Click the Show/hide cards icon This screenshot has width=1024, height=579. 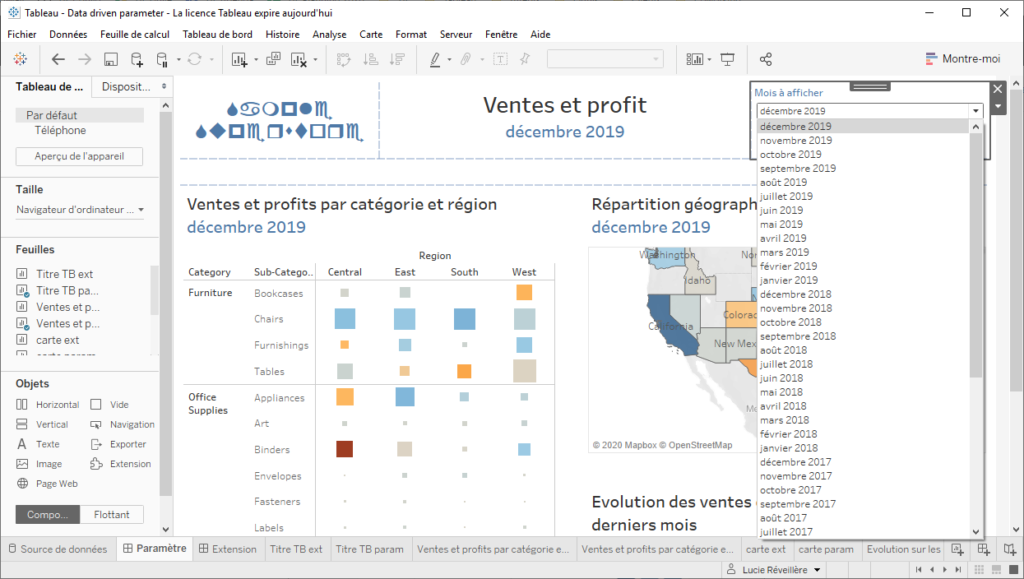(x=694, y=59)
